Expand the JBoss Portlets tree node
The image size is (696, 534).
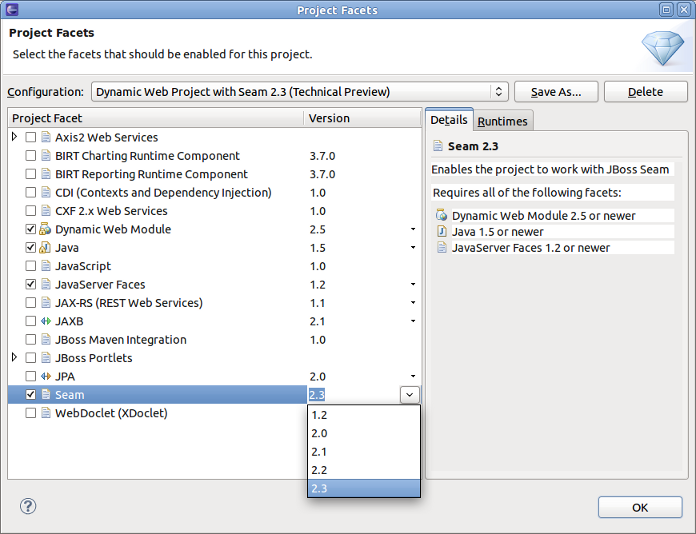tap(15, 358)
